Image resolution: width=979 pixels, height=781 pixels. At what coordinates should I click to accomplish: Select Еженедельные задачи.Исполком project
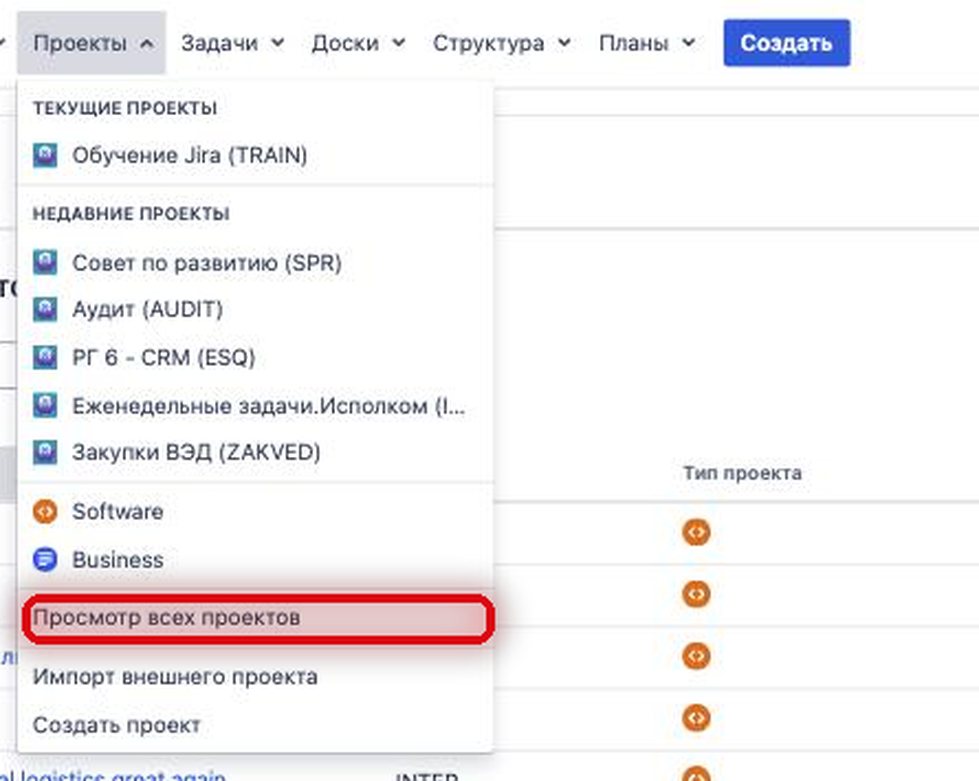pyautogui.click(x=255, y=406)
